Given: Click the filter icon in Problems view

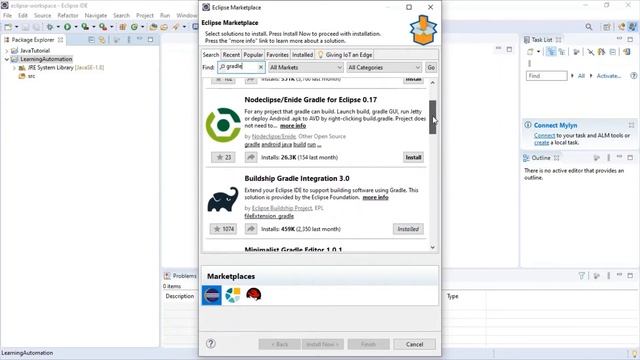Looking at the screenshot, I should (582, 276).
